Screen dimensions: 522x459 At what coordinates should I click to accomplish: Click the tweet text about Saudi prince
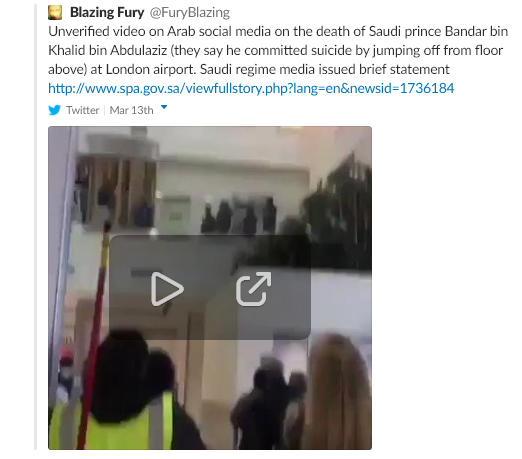[x=278, y=50]
